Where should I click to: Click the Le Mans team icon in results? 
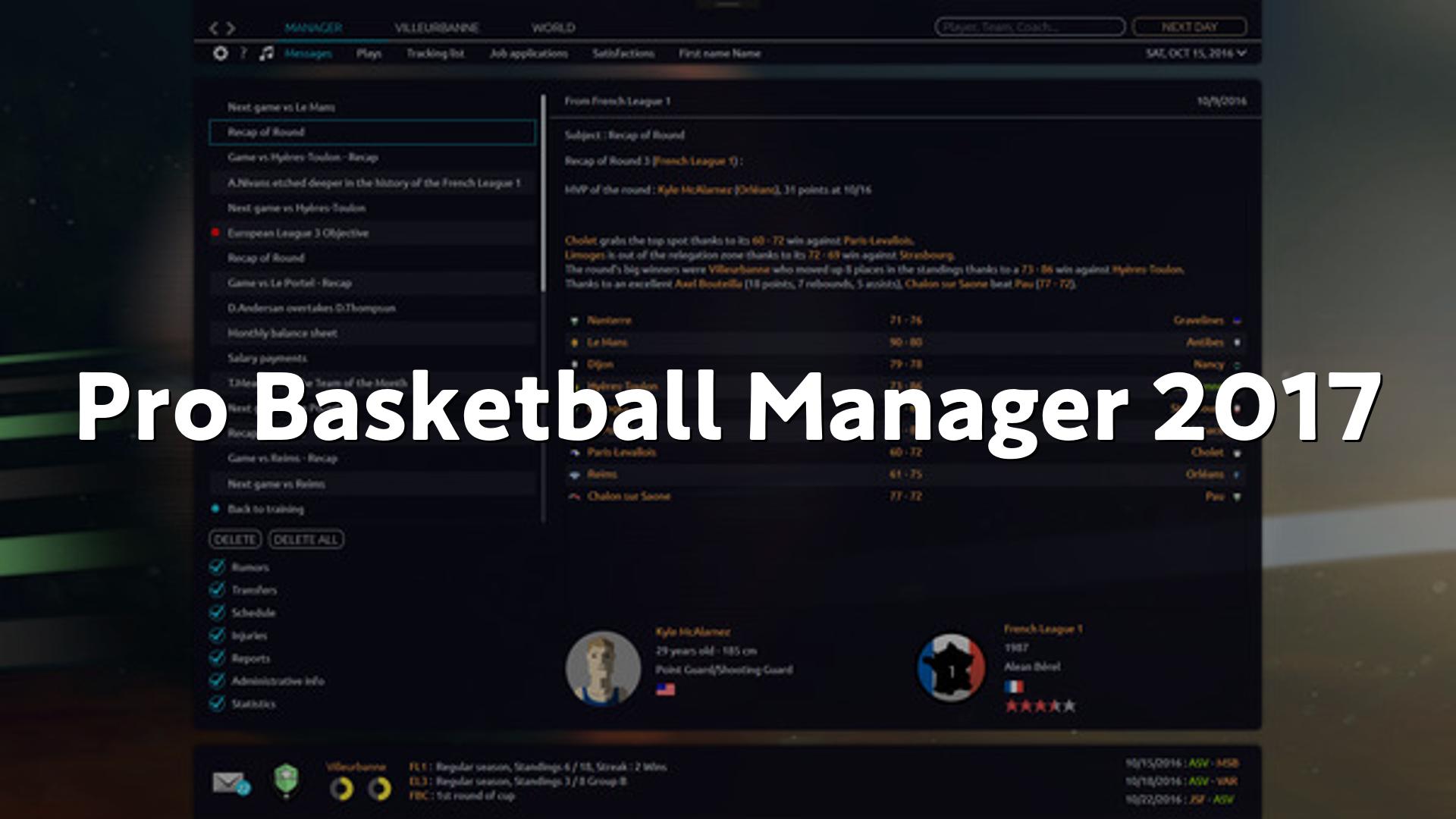[575, 343]
